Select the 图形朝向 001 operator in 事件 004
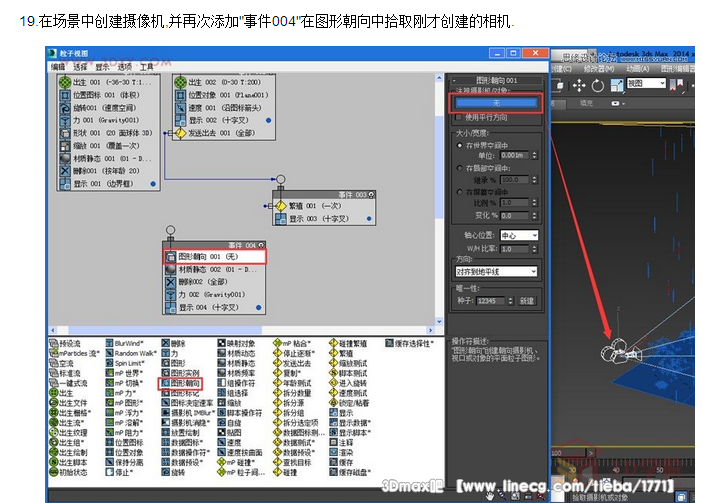The width and height of the screenshot is (703, 503). pyautogui.click(x=215, y=256)
